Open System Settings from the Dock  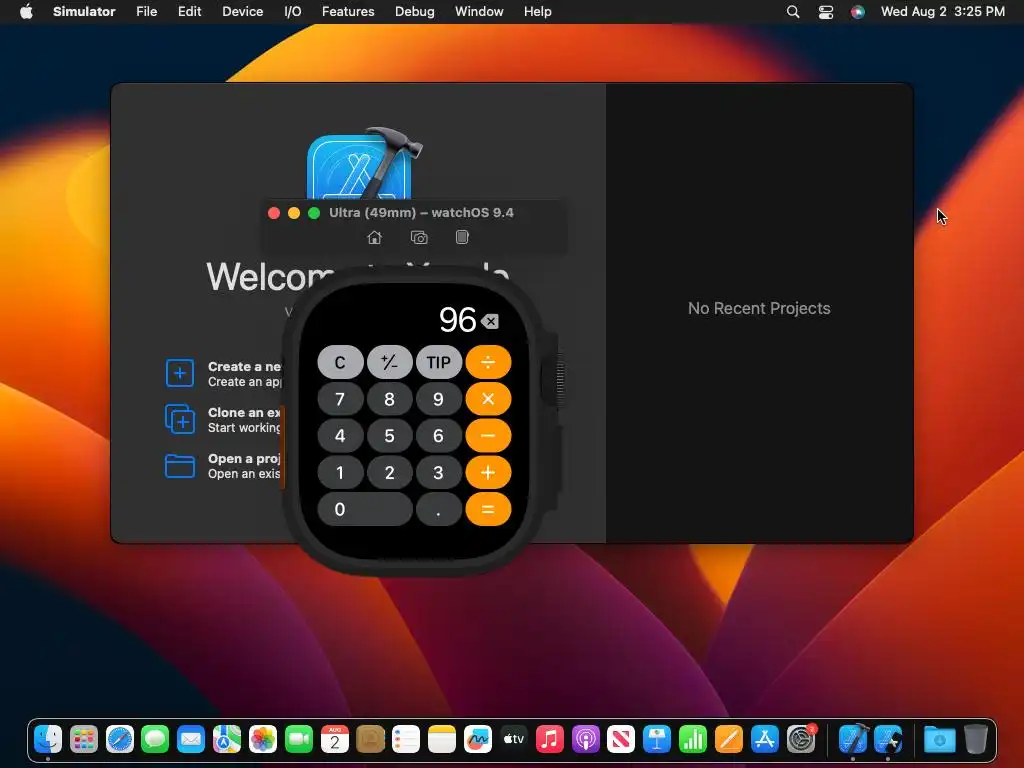pos(801,739)
